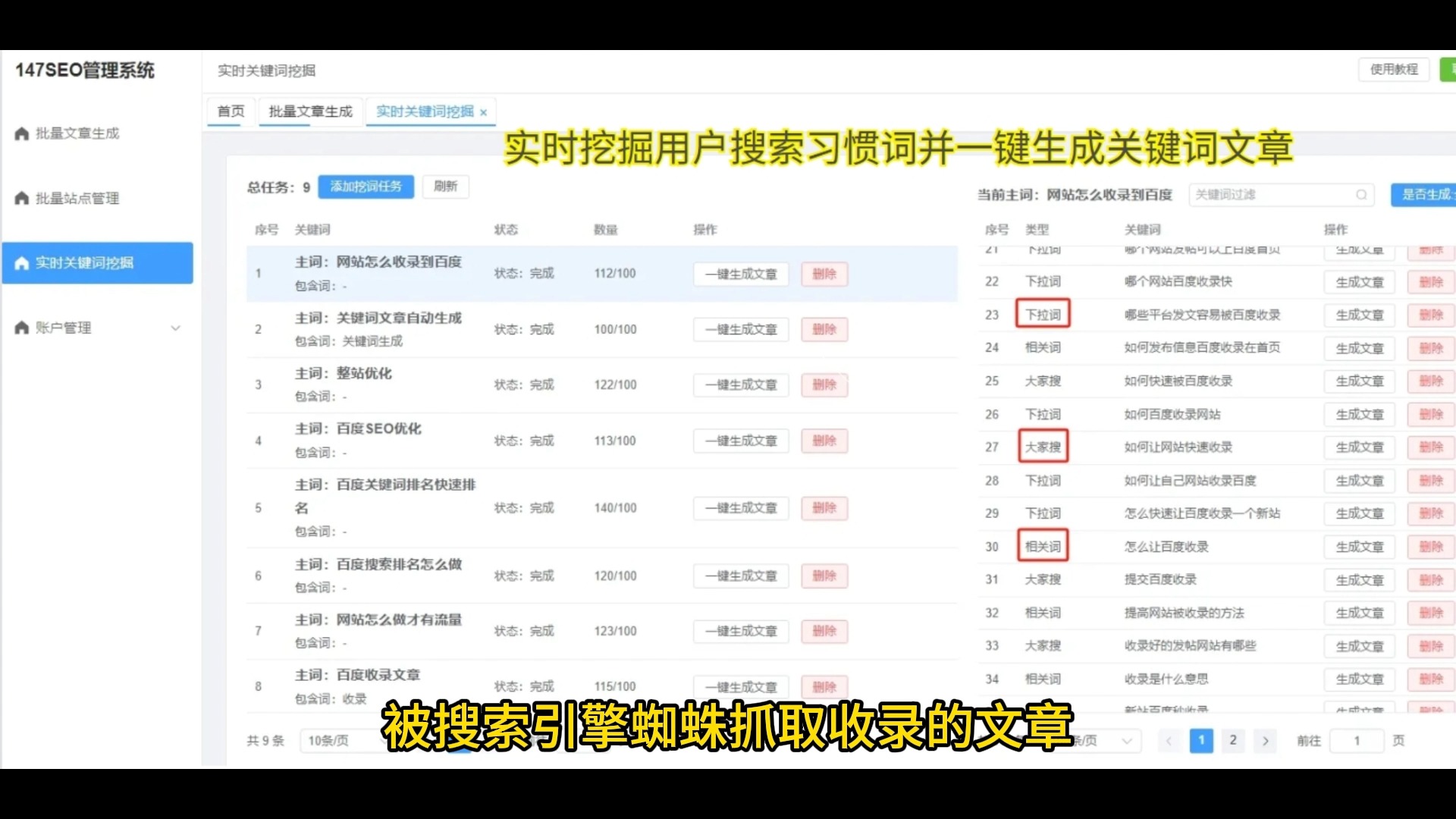Open 批量文章生成 in the sidebar
The image size is (1456, 819).
77,133
